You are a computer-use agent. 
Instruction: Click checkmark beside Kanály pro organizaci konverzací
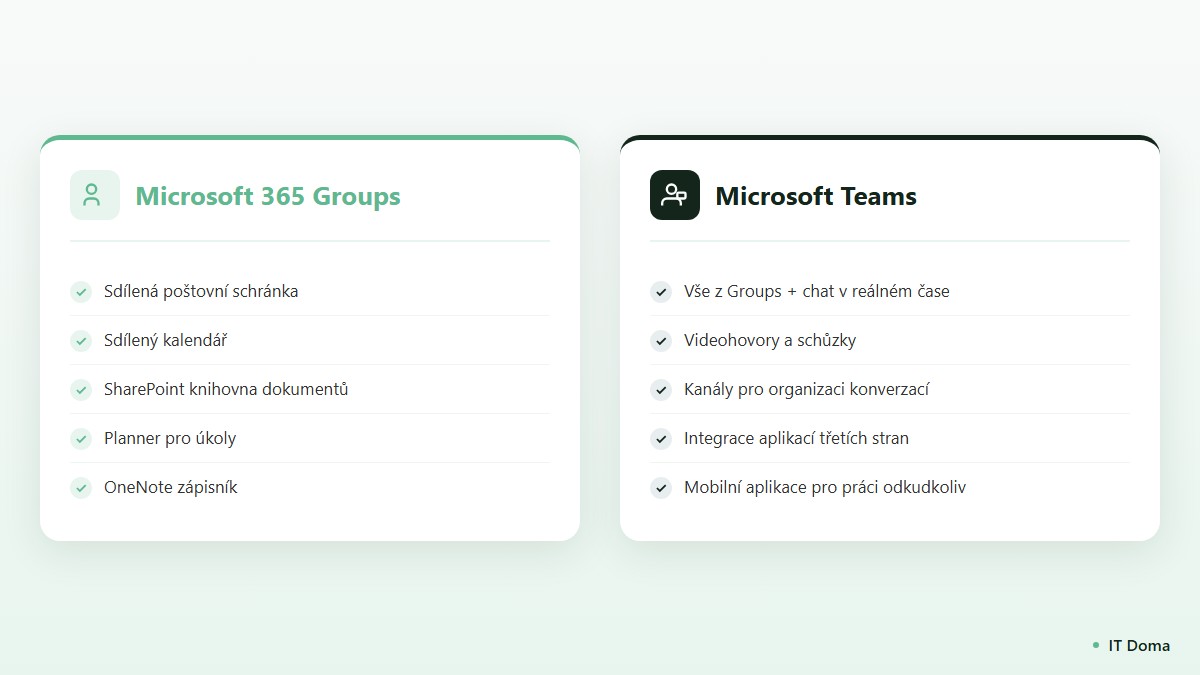(661, 390)
